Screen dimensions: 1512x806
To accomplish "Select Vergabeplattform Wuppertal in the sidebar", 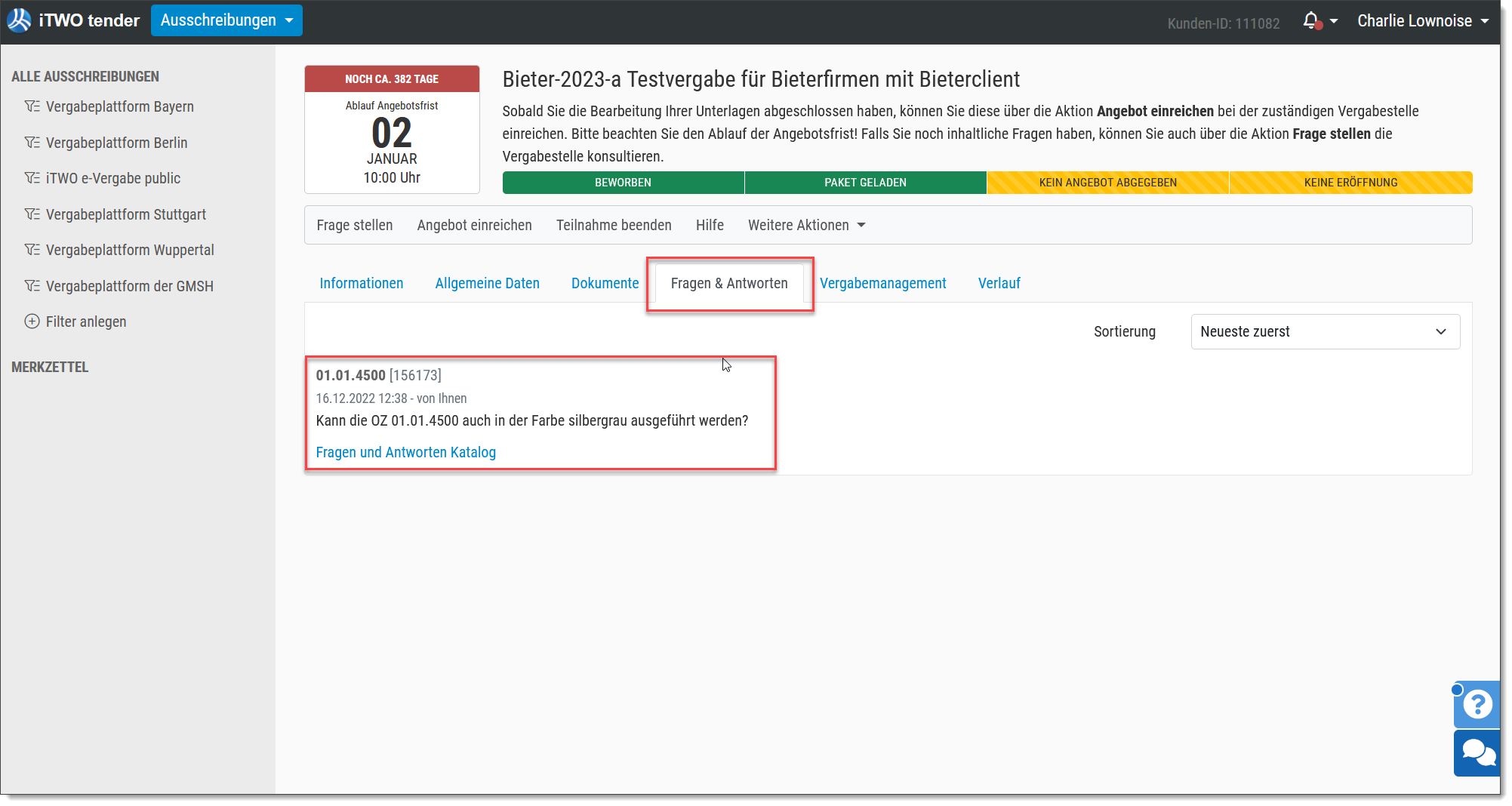I will [x=130, y=250].
